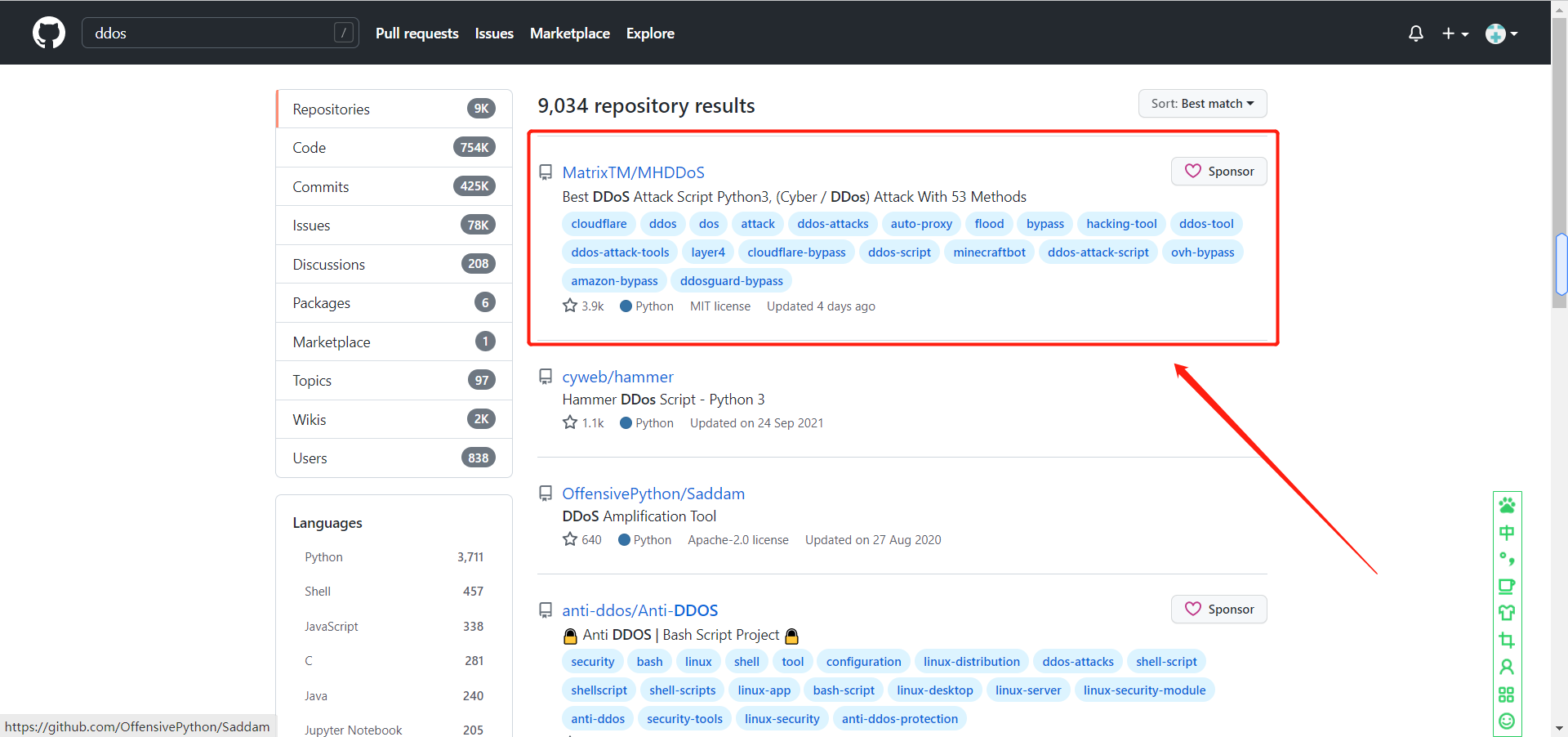Select the Issues filter with 78K results
Image resolution: width=1568 pixels, height=737 pixels.
pos(394,226)
